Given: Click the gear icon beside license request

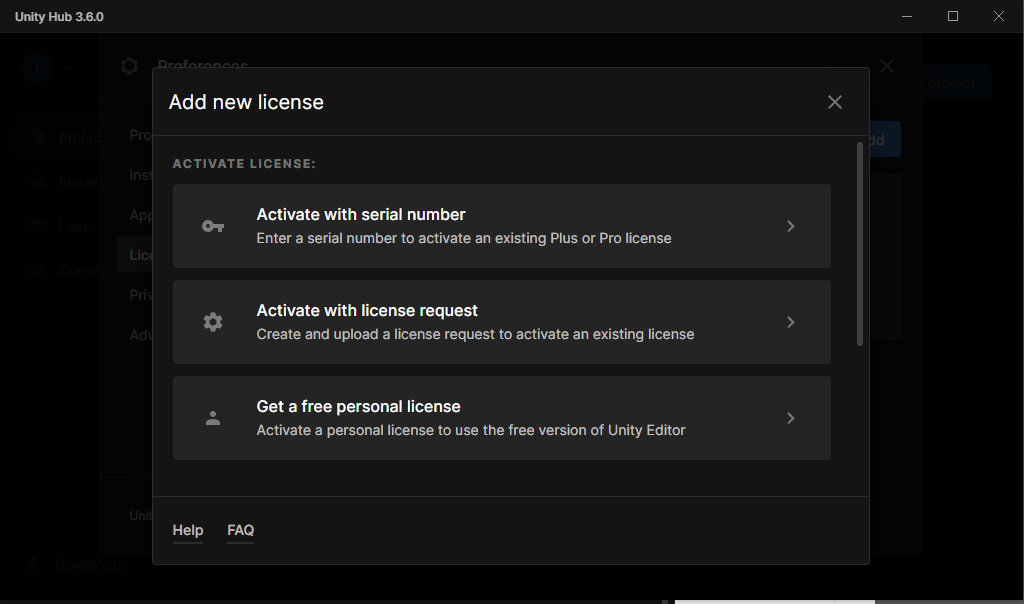Looking at the screenshot, I should pos(213,322).
